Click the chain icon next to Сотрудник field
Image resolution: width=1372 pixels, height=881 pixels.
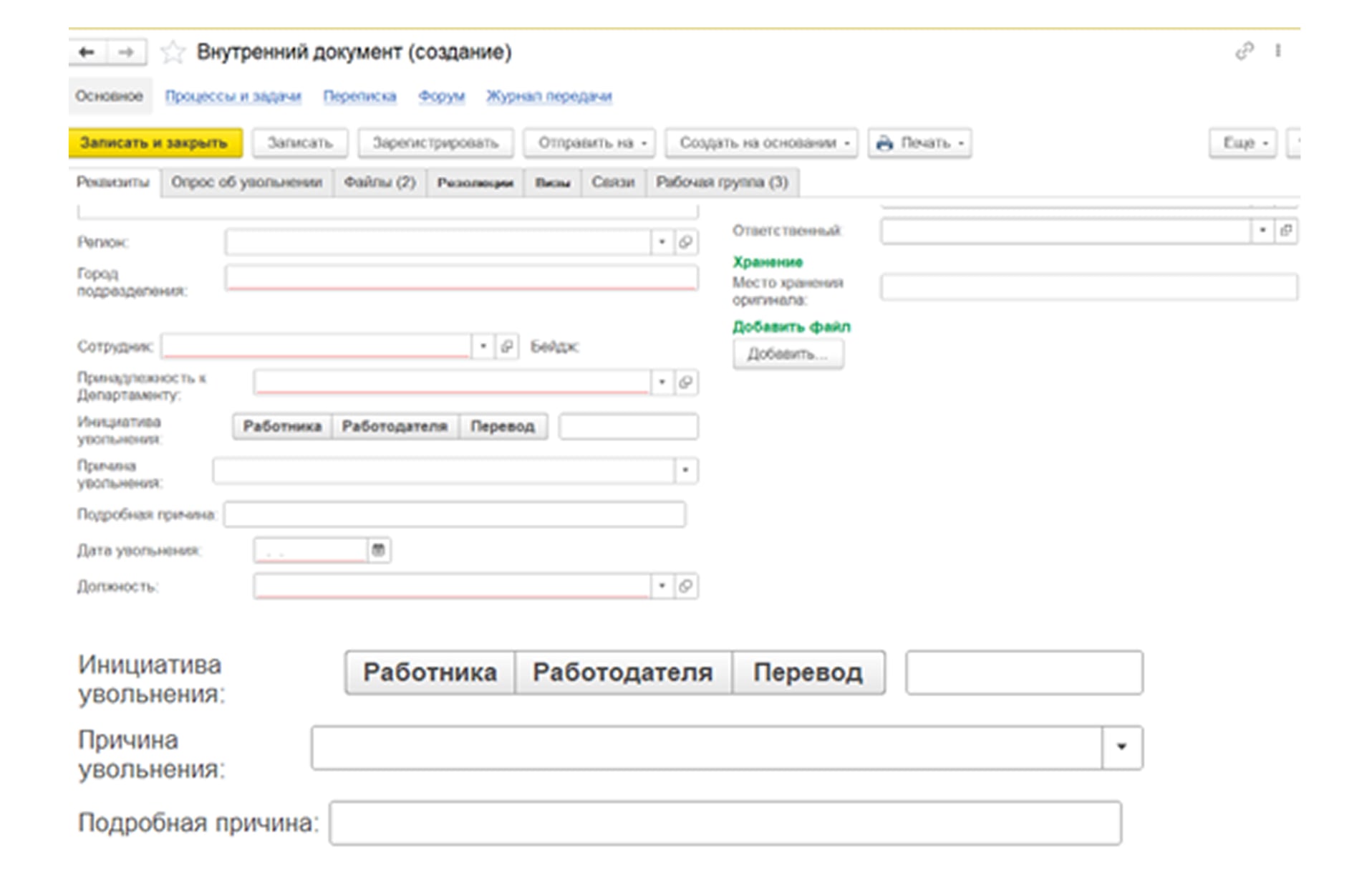coord(507,347)
